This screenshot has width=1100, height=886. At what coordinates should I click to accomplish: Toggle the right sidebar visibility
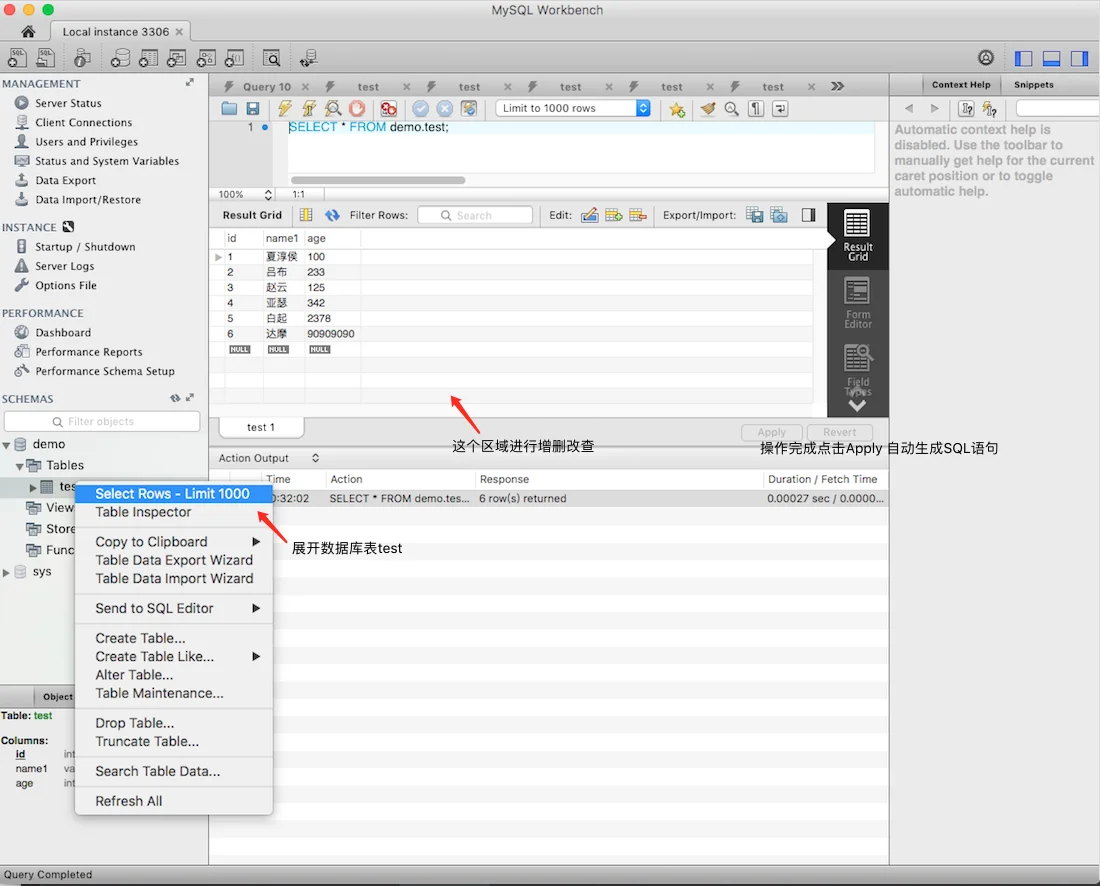pos(1079,58)
